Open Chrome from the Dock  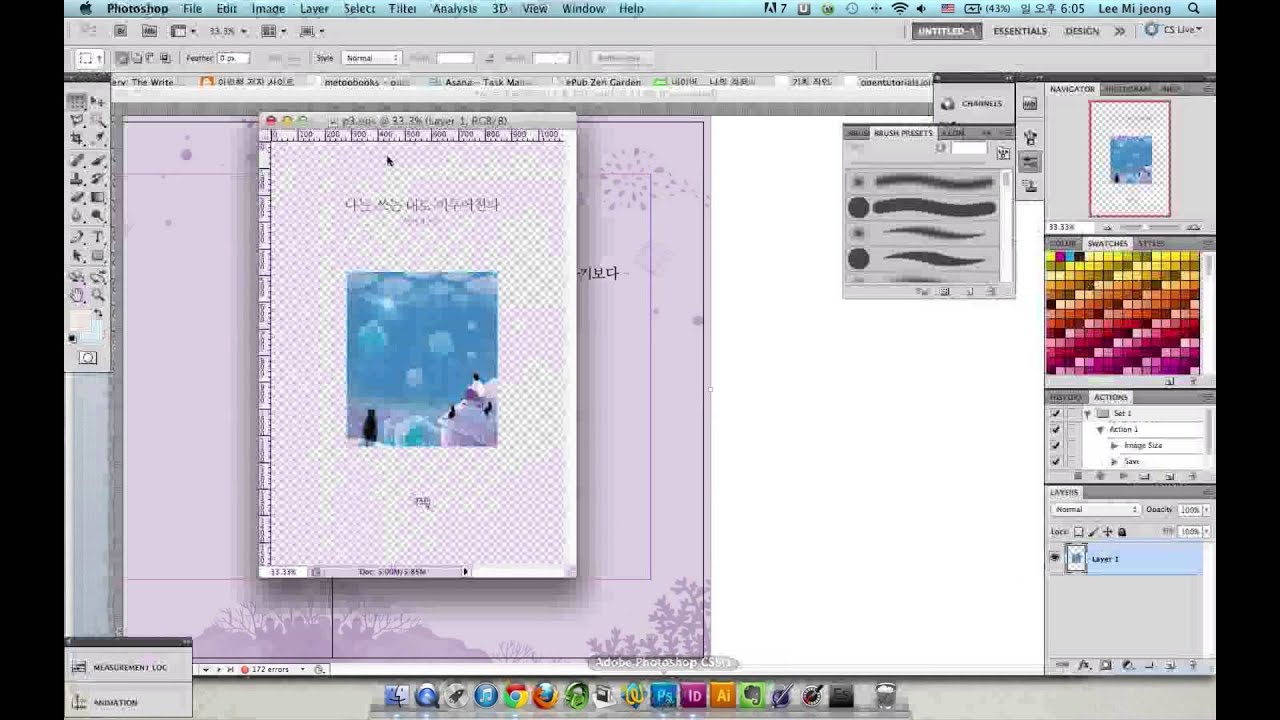516,695
